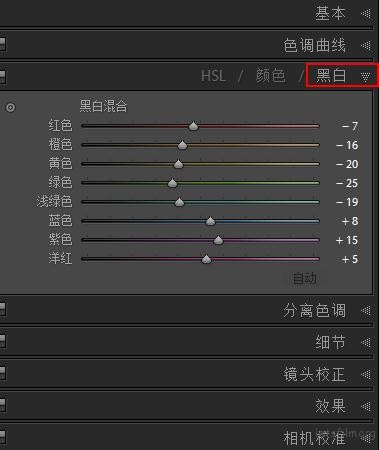
Task: Expand the 镜头校正 panel arrow
Action: (x=366, y=375)
